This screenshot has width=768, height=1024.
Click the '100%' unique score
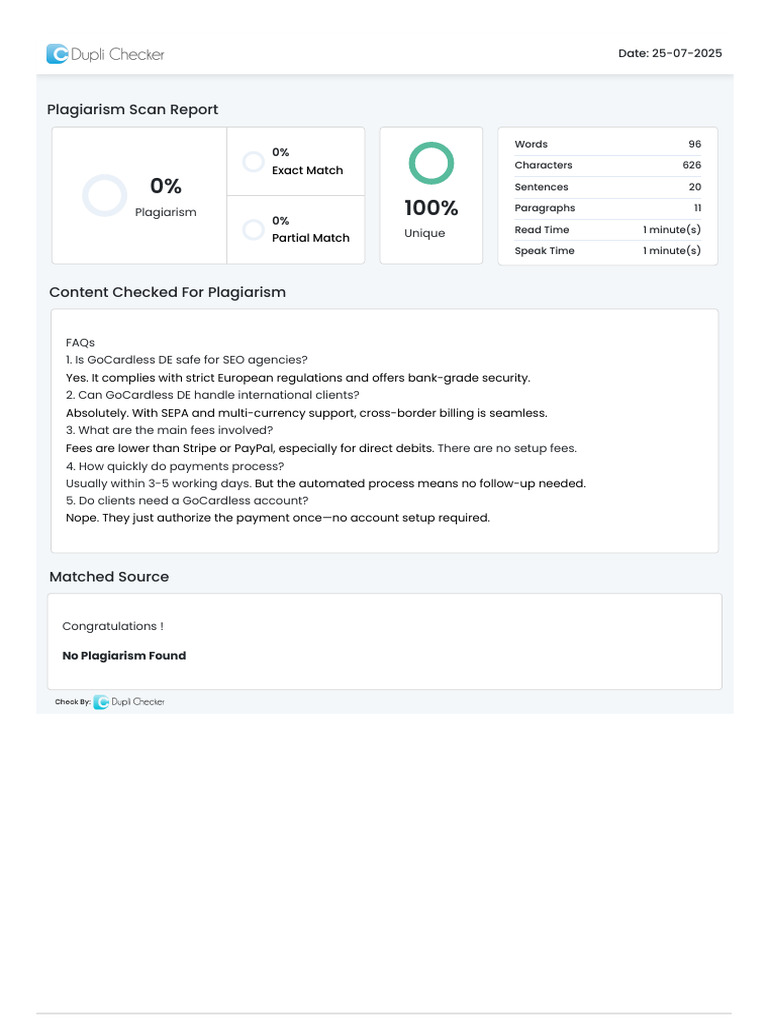click(x=431, y=208)
